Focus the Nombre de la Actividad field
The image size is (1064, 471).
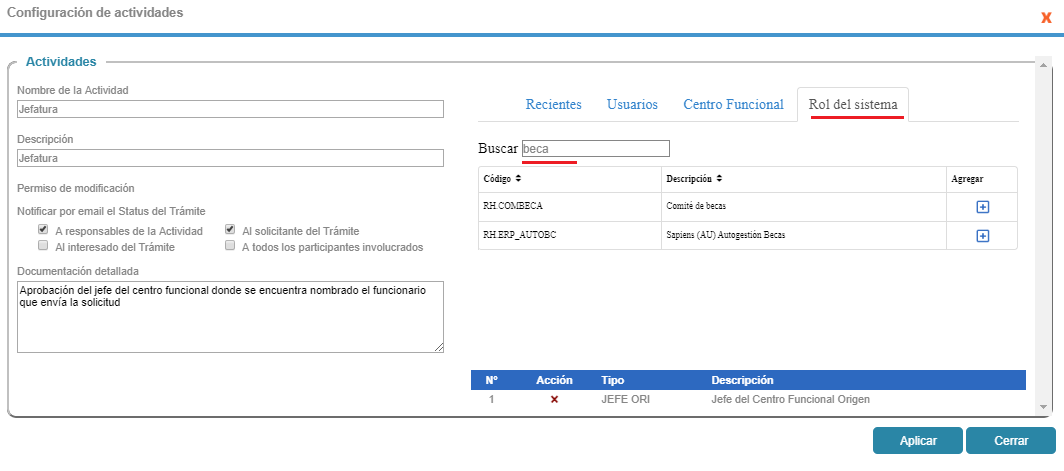230,109
